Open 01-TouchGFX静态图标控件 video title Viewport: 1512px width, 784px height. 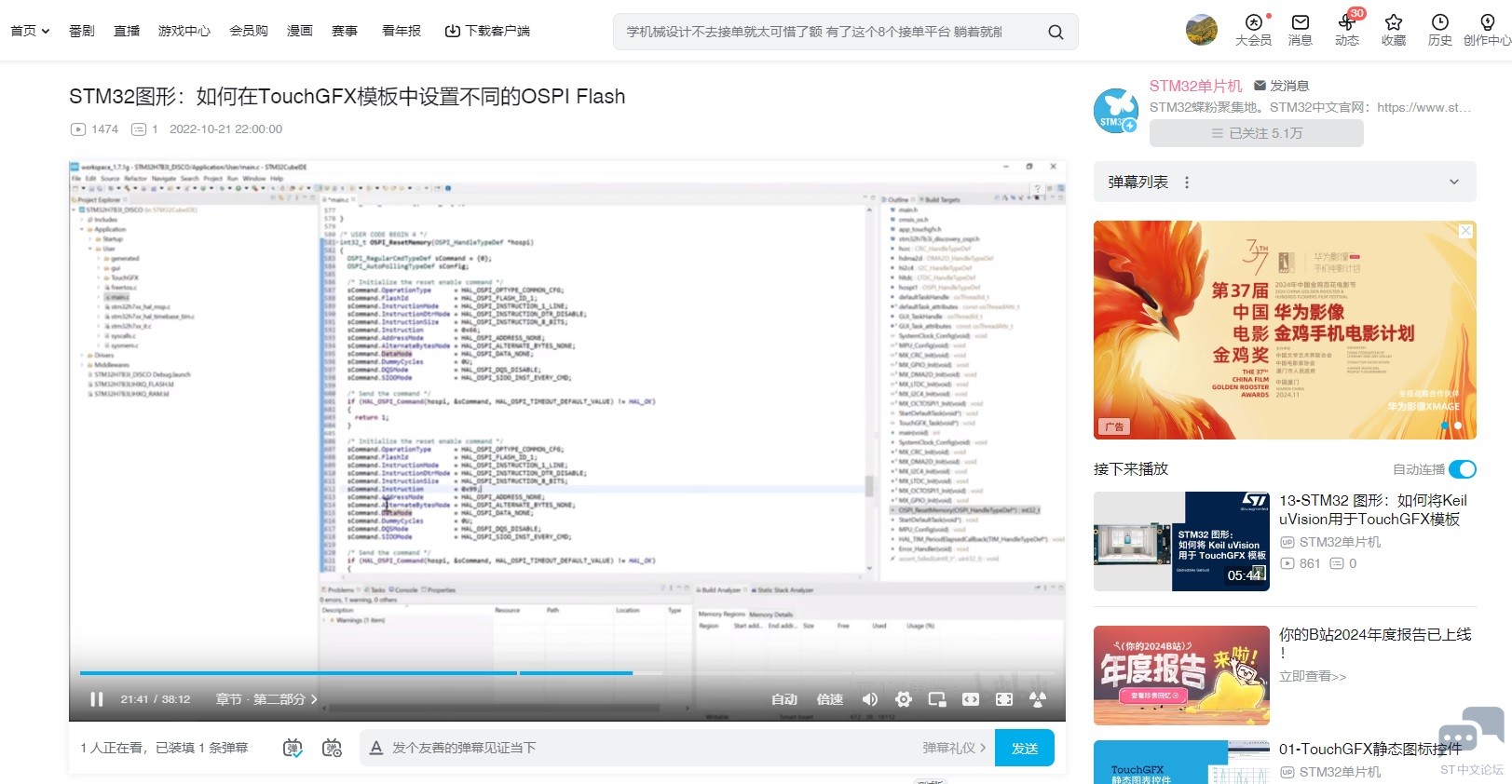1370,749
